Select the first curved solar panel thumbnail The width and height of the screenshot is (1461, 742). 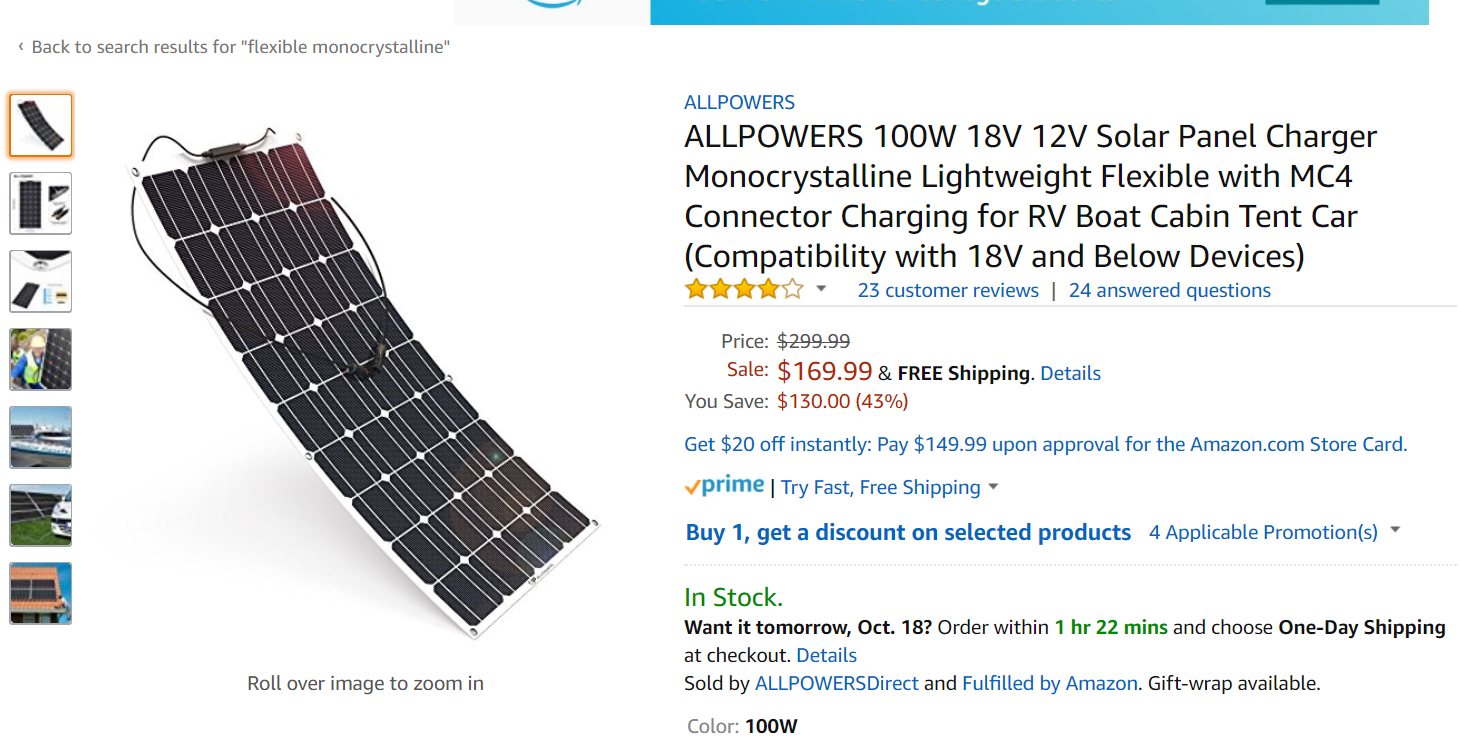coord(41,125)
